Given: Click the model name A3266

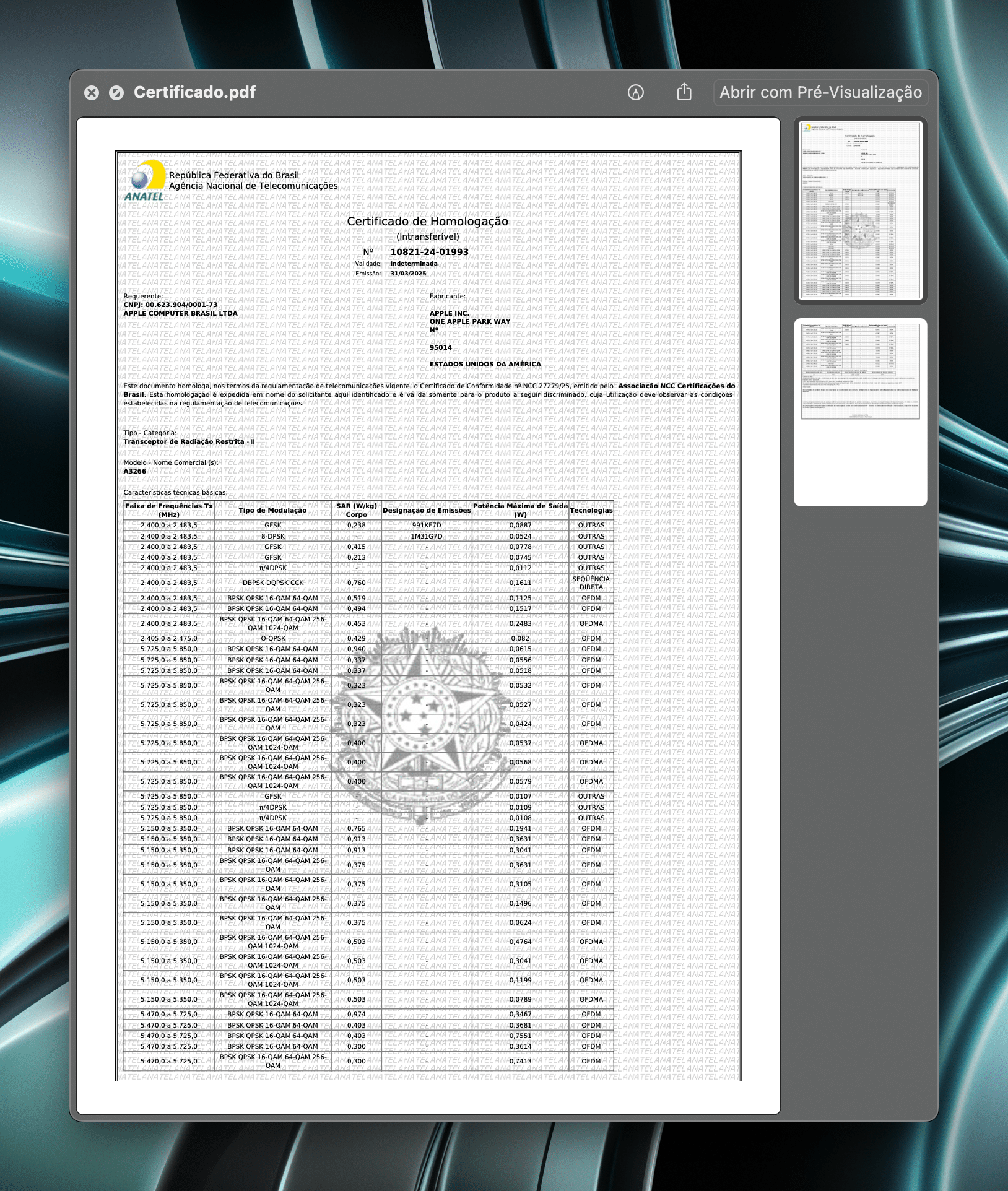Looking at the screenshot, I should click(x=135, y=471).
